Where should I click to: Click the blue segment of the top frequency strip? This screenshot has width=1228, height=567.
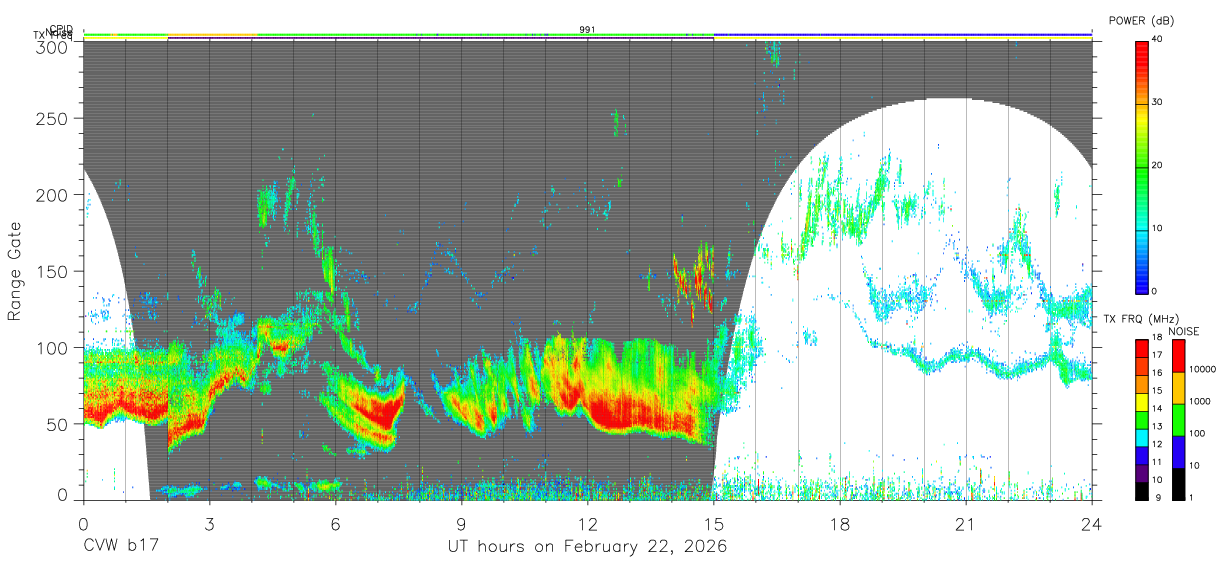[902, 35]
